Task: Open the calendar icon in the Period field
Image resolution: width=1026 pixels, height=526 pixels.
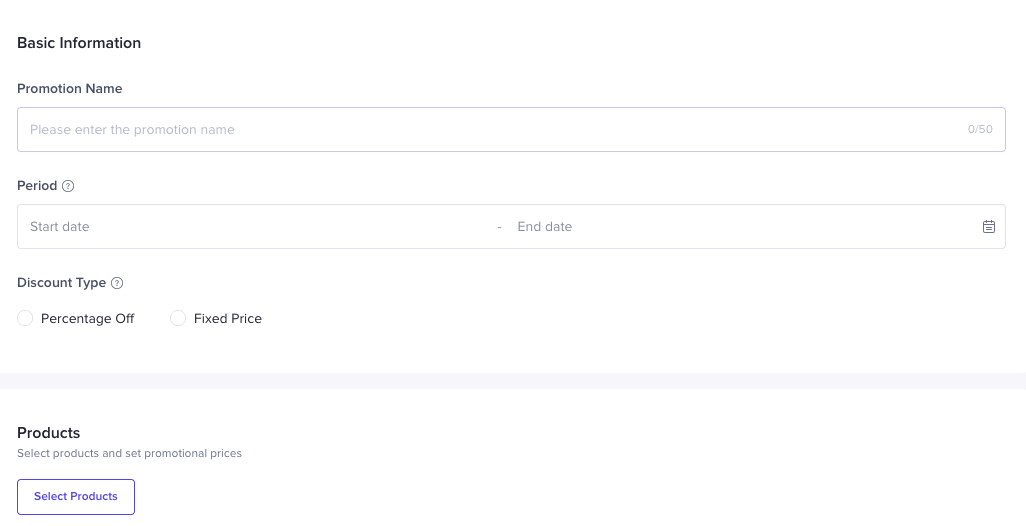Action: 988,227
